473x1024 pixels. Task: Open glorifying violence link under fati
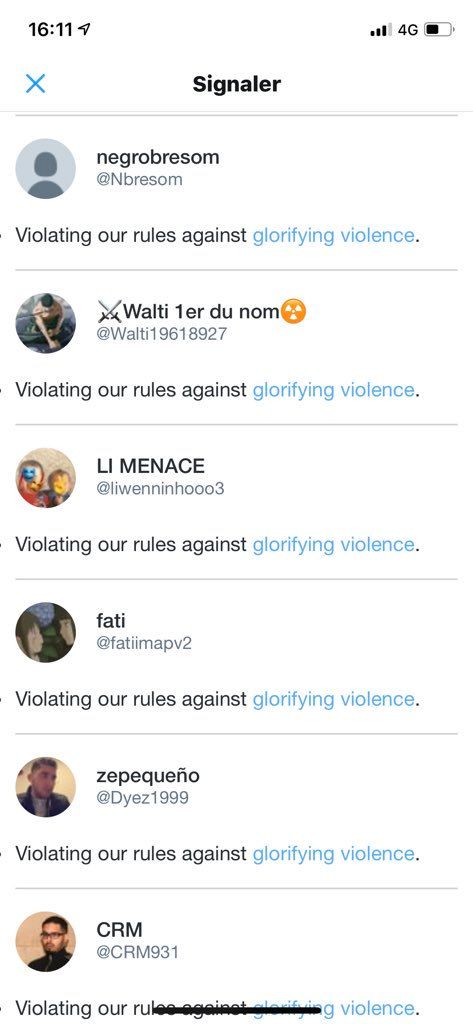coord(333,699)
